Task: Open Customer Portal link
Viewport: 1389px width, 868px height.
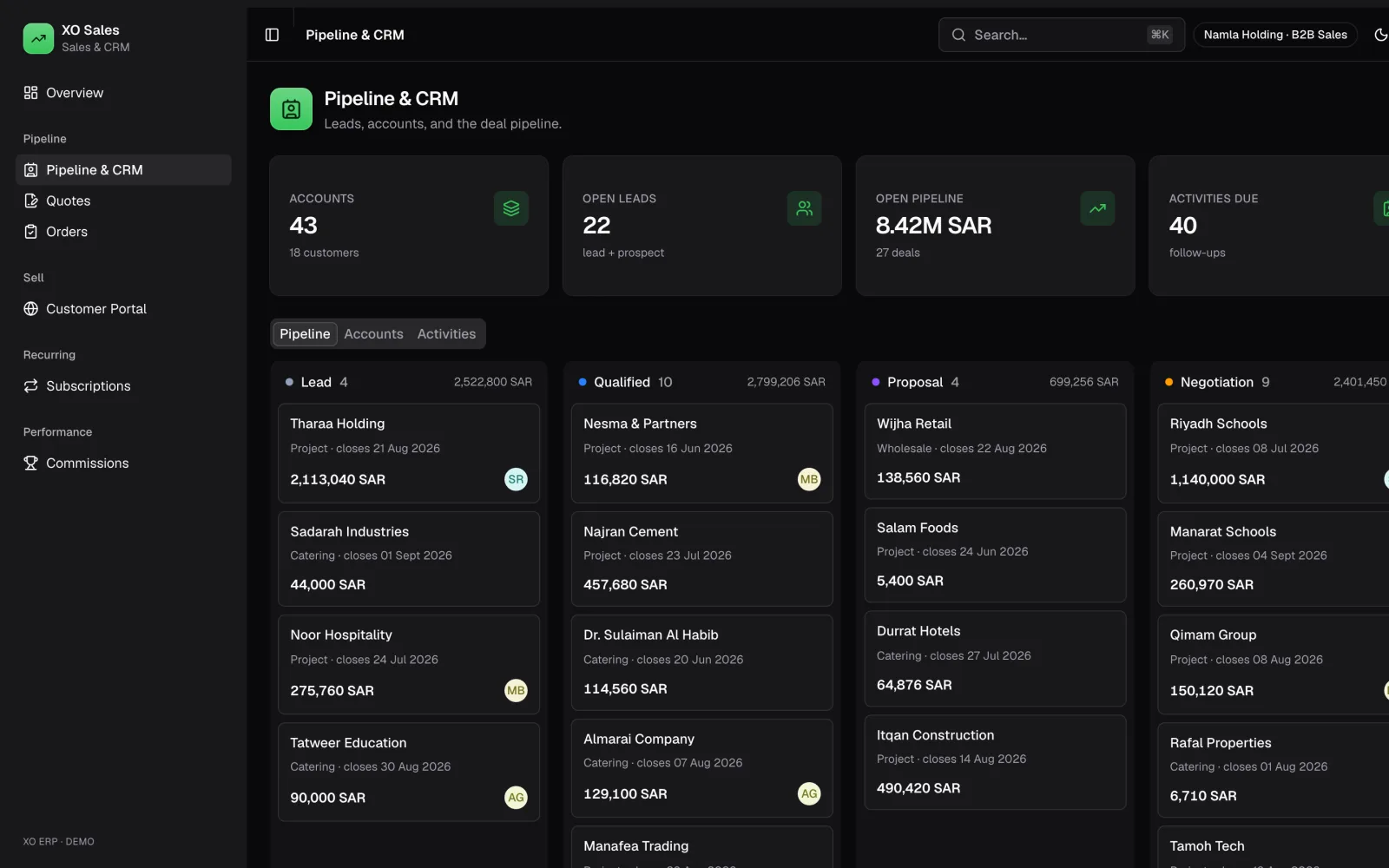Action: pyautogui.click(x=123, y=309)
